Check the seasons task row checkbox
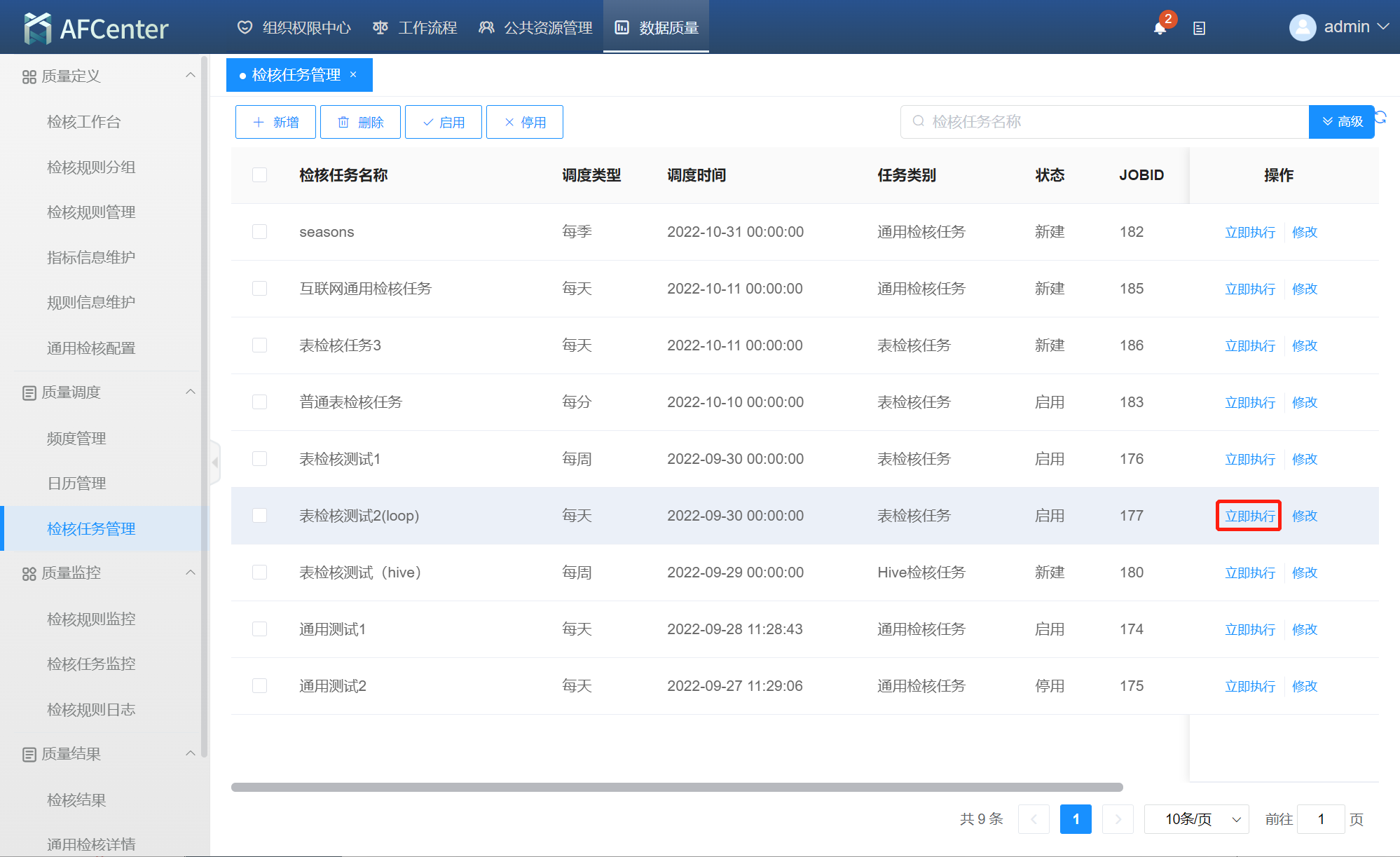The width and height of the screenshot is (1400, 857). tap(259, 232)
